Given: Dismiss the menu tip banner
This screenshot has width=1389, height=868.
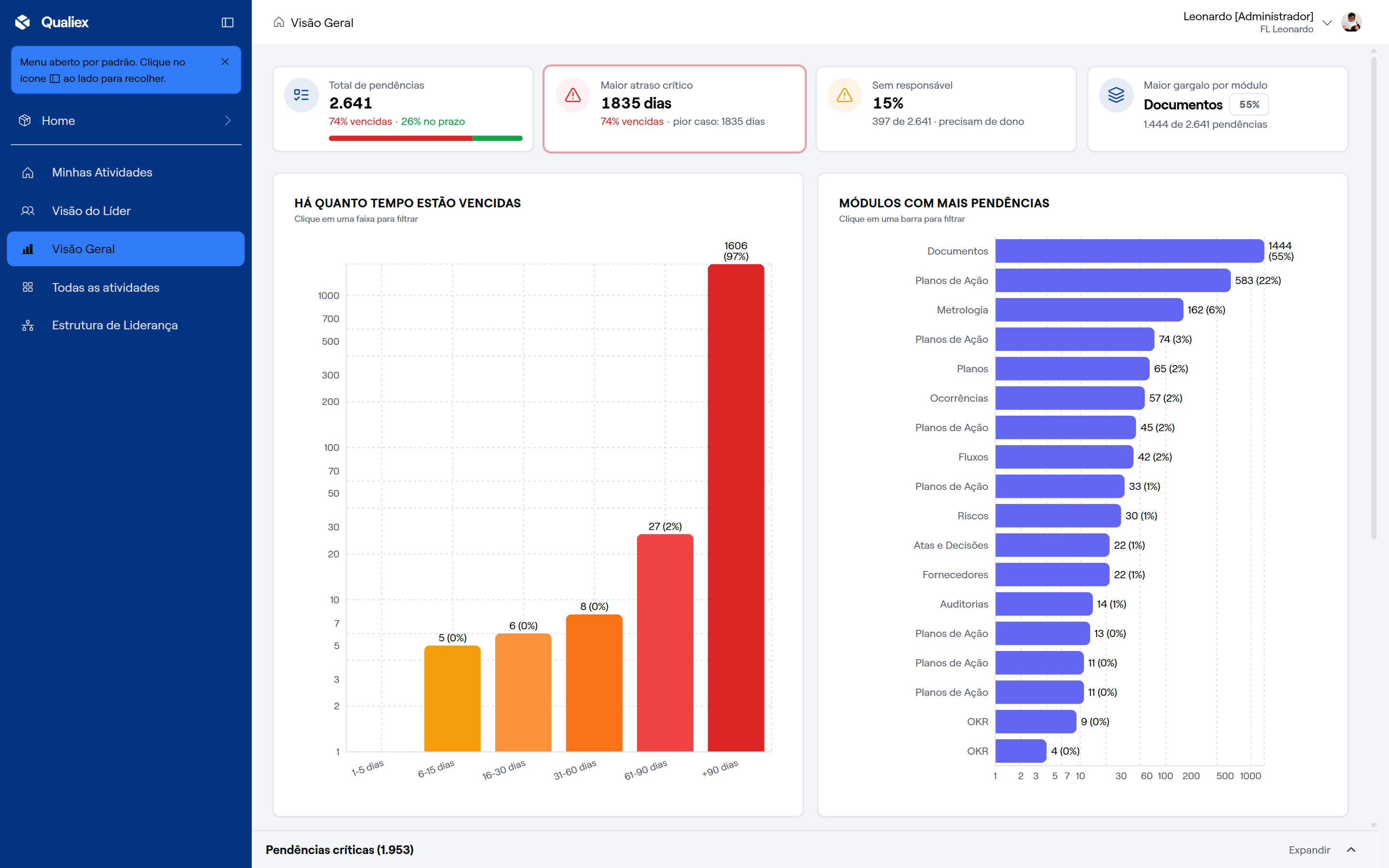Looking at the screenshot, I should pos(225,61).
